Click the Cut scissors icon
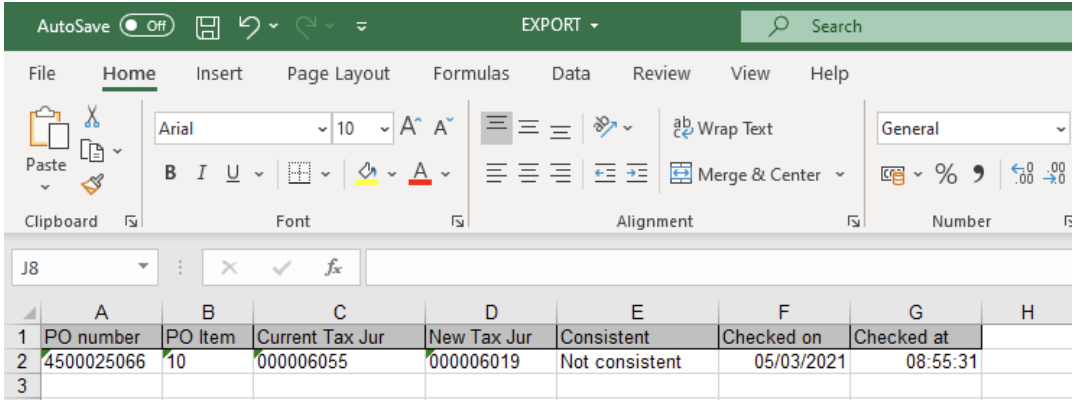The height and width of the screenshot is (404, 1078). point(92,118)
